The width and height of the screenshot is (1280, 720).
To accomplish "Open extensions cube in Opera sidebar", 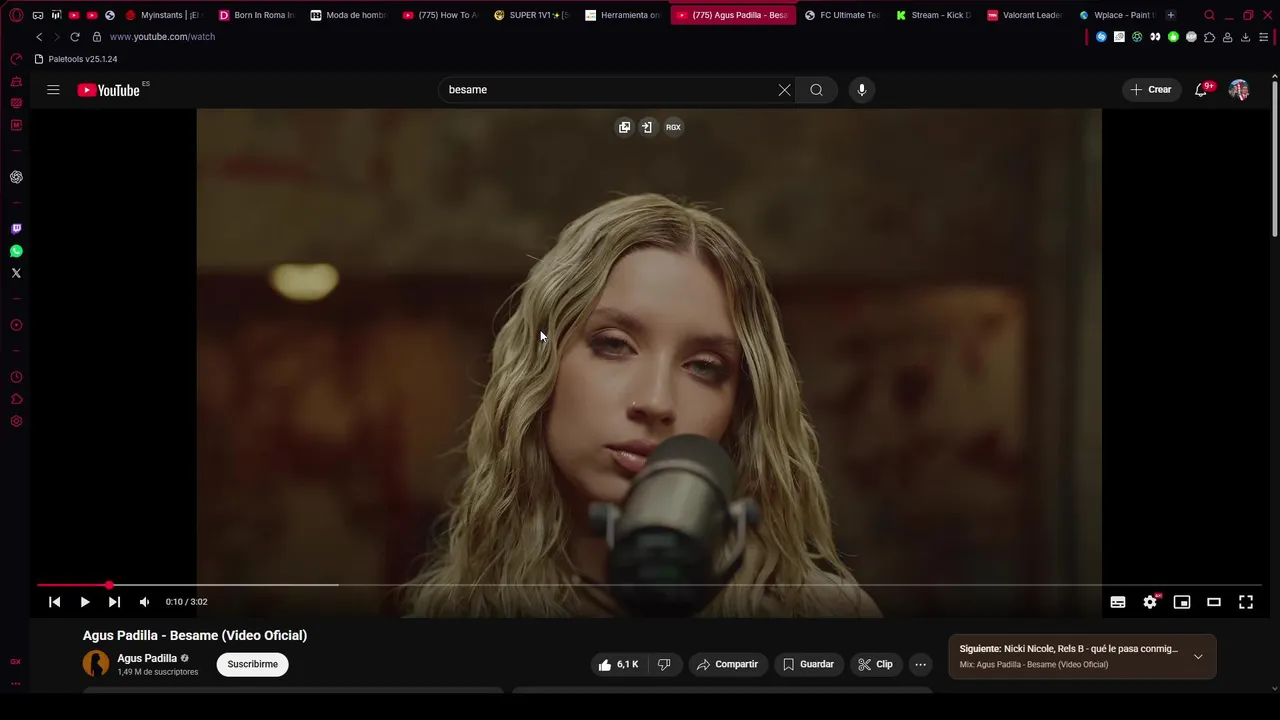I will click(16, 399).
